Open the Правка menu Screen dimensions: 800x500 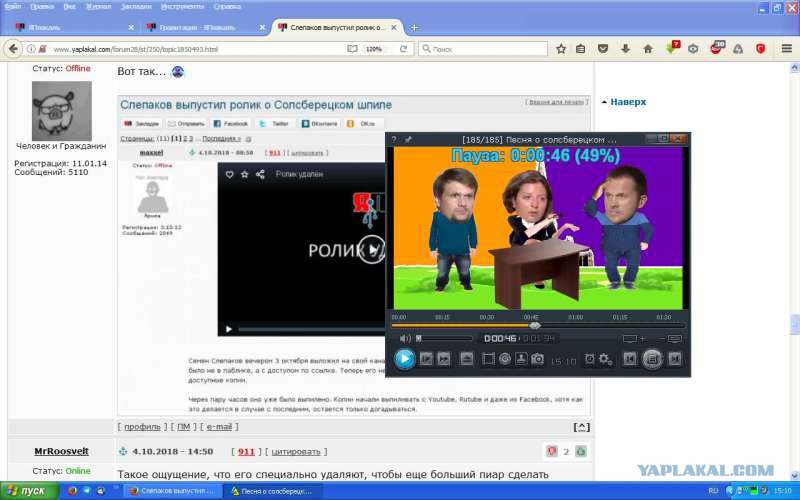(x=42, y=7)
